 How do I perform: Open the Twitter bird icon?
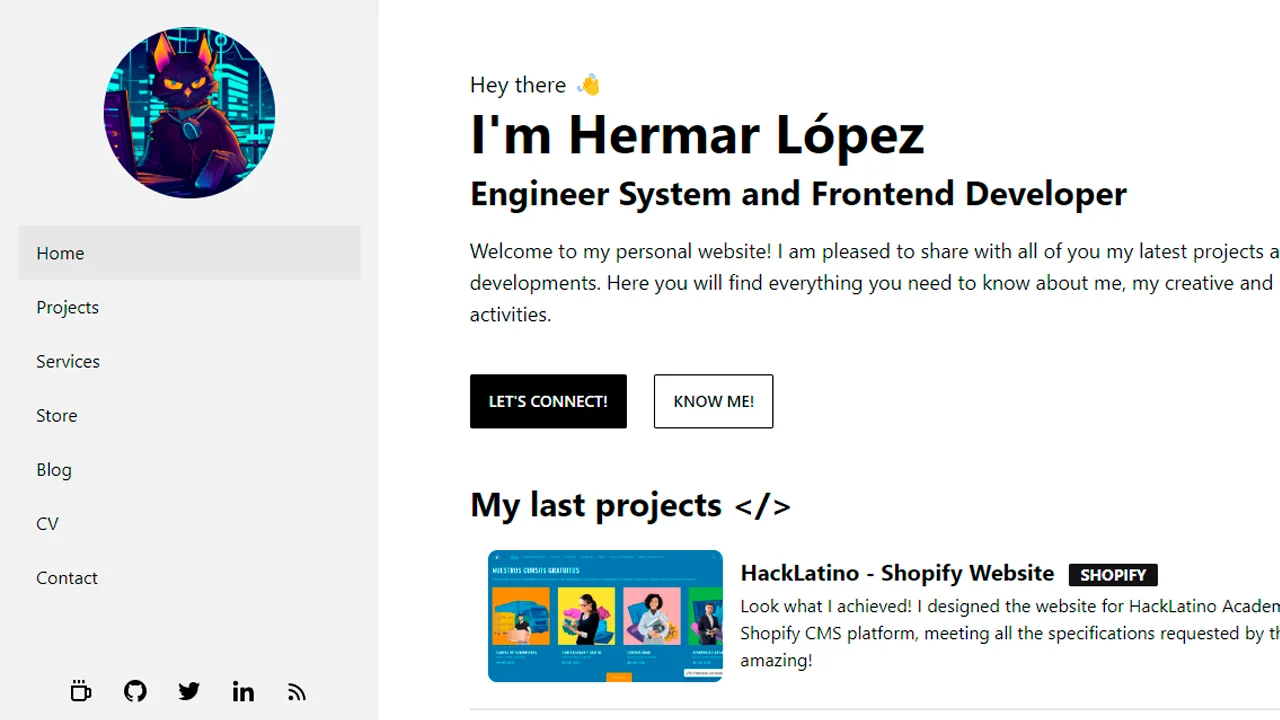pos(189,691)
